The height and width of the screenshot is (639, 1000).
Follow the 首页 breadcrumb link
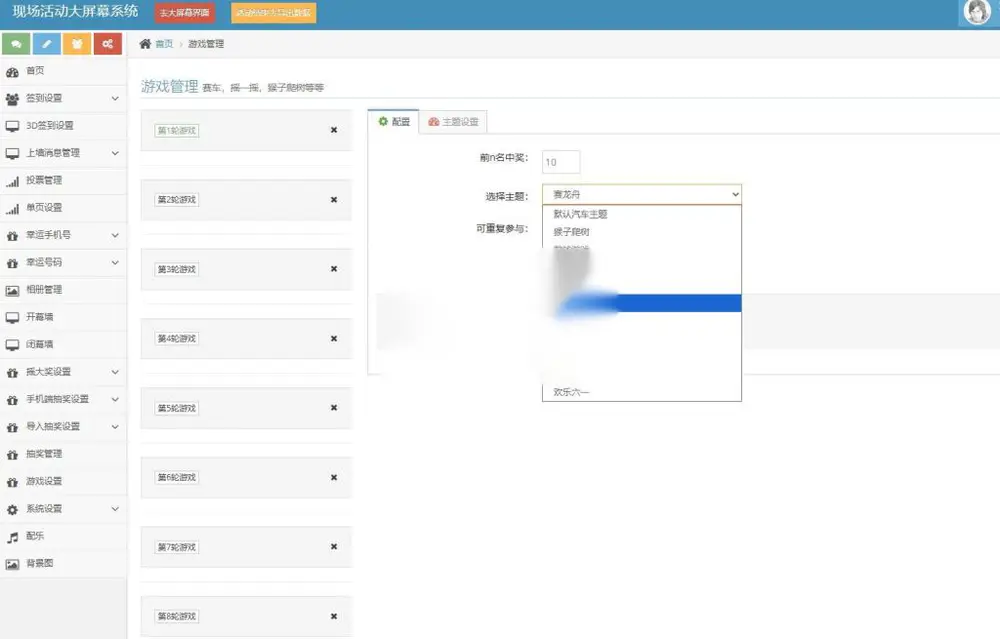click(164, 44)
